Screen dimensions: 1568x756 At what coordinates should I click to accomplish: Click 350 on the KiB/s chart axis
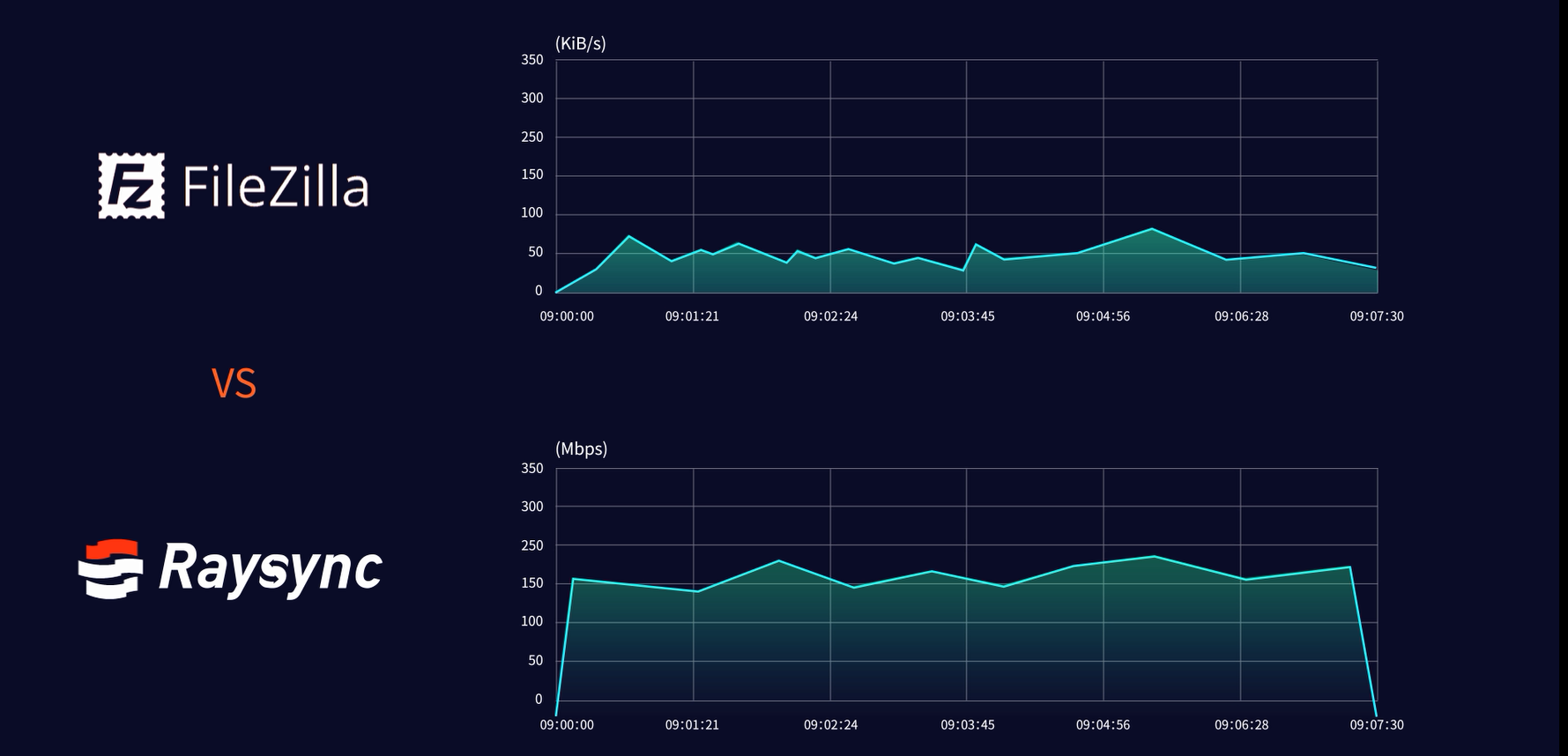[x=532, y=60]
